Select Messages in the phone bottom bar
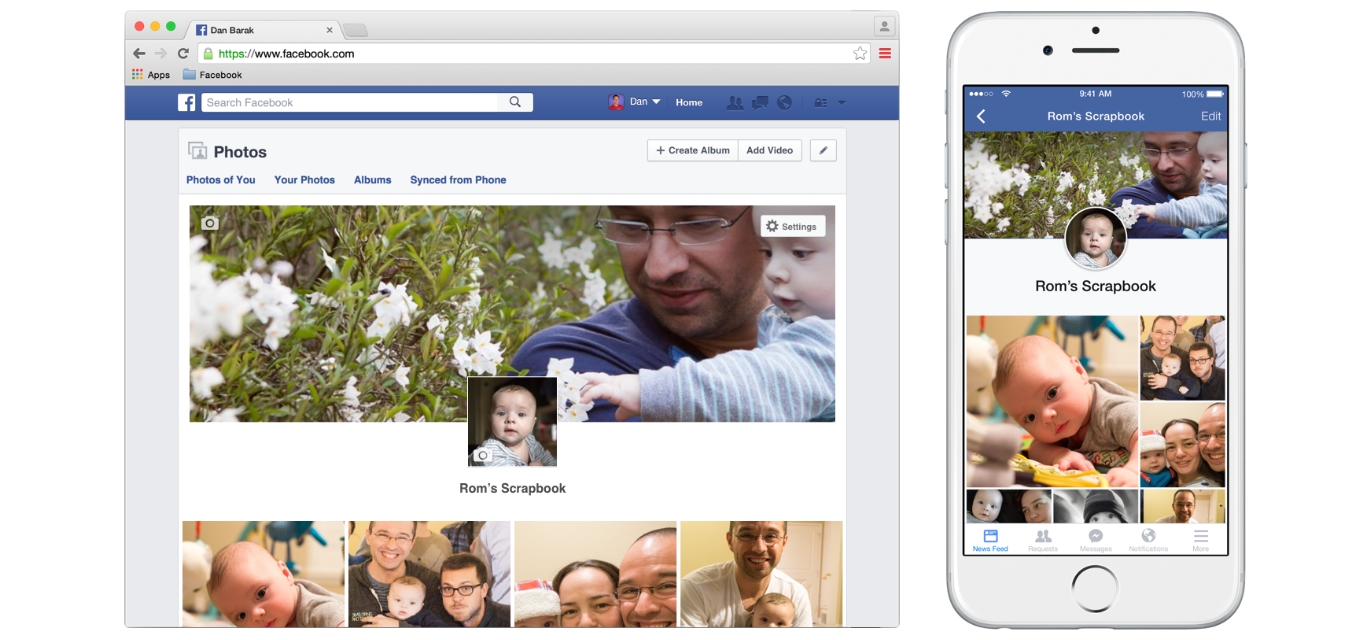This screenshot has width=1364, height=640. [x=1096, y=539]
